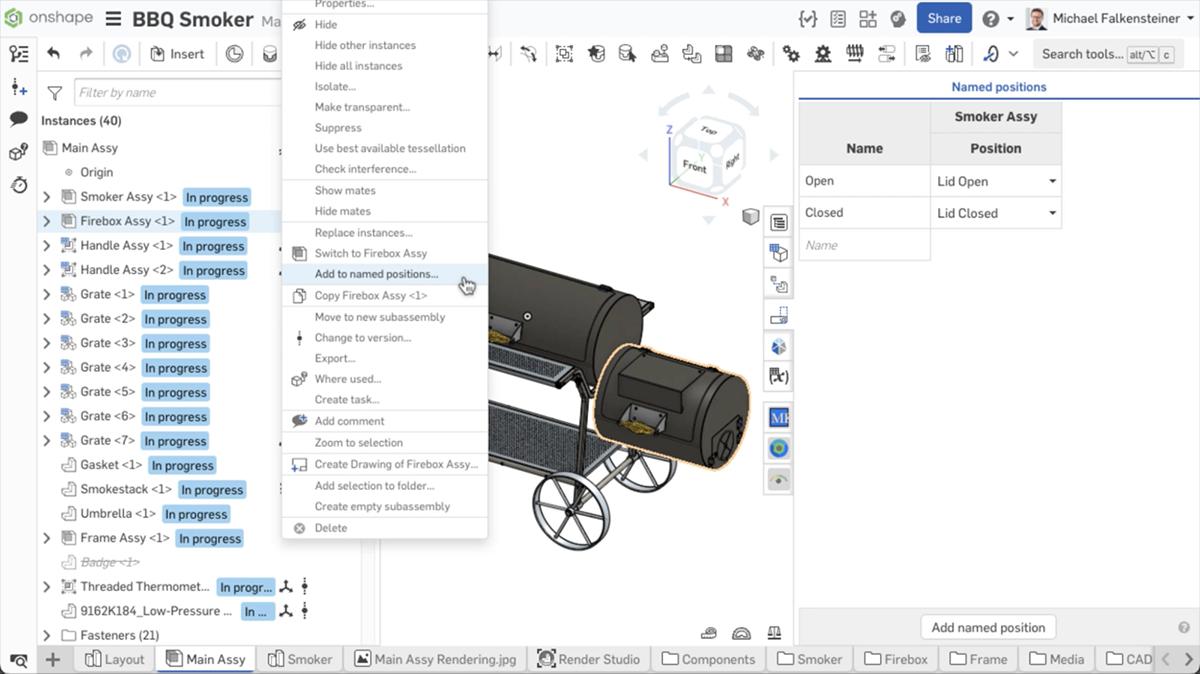Choose Zoom to selection from the context menu
The width and height of the screenshot is (1200, 674).
tap(360, 442)
